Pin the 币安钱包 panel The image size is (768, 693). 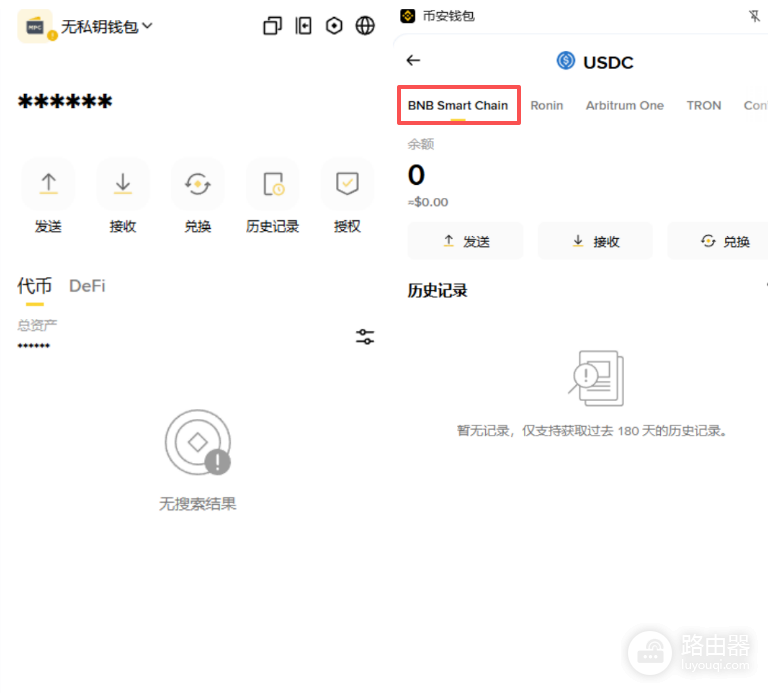coord(754,16)
